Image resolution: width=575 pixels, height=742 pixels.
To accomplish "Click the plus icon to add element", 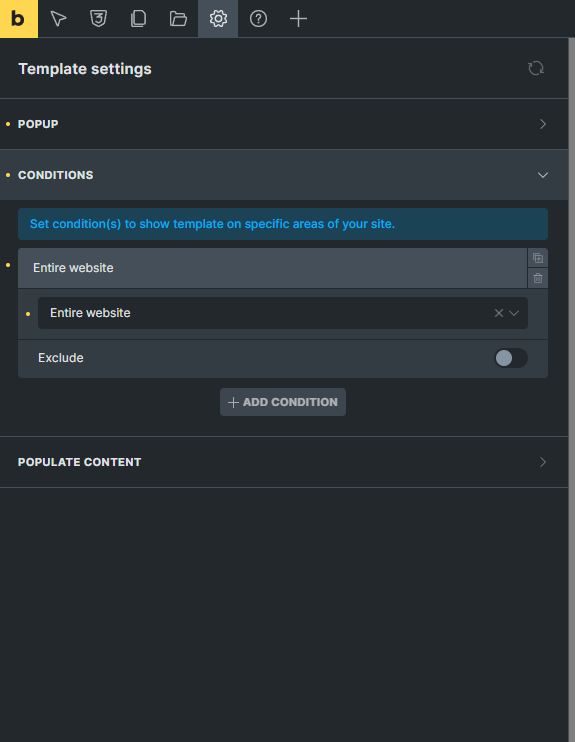I will coord(298,19).
